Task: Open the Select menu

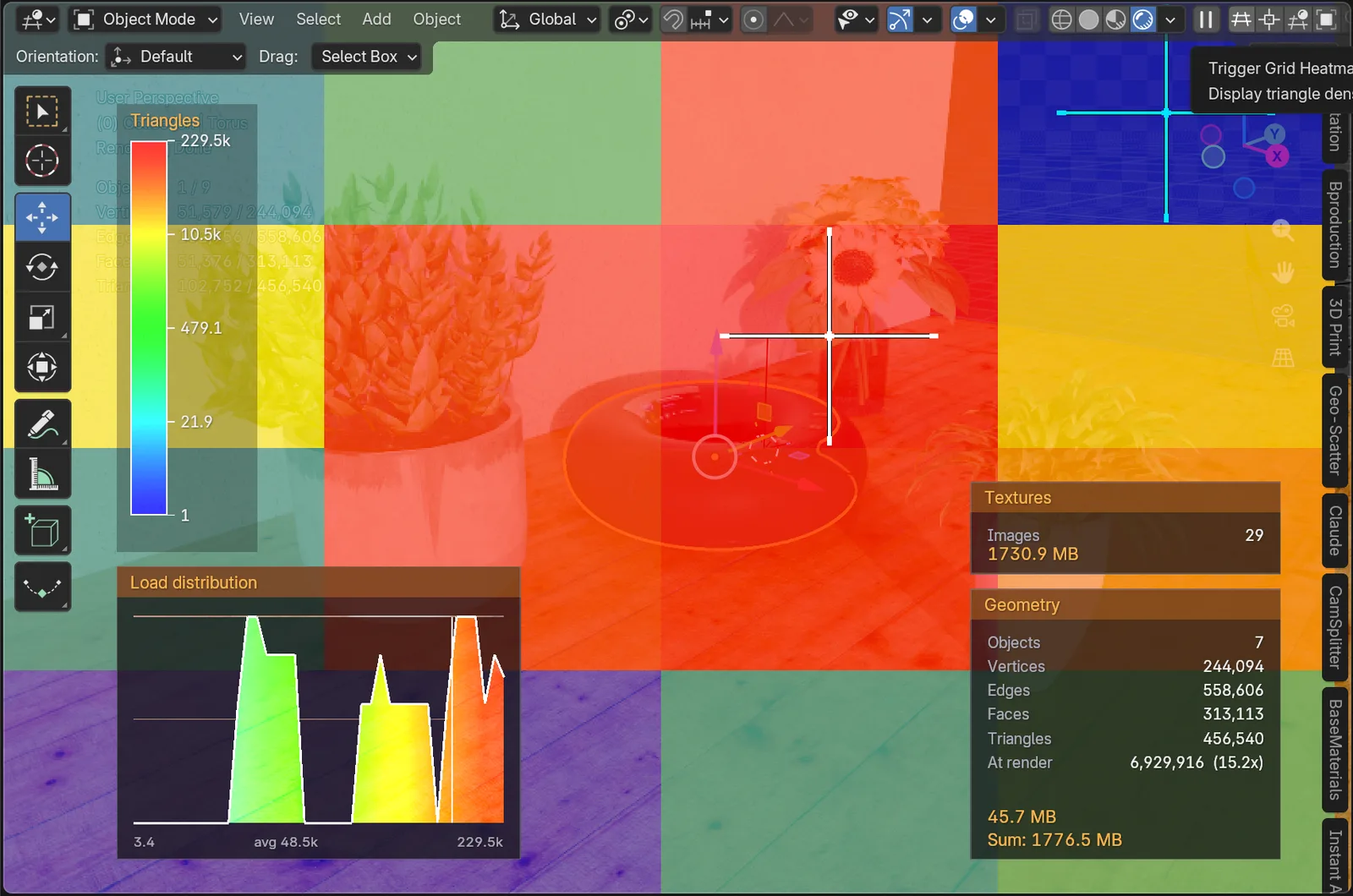Action: click(318, 19)
